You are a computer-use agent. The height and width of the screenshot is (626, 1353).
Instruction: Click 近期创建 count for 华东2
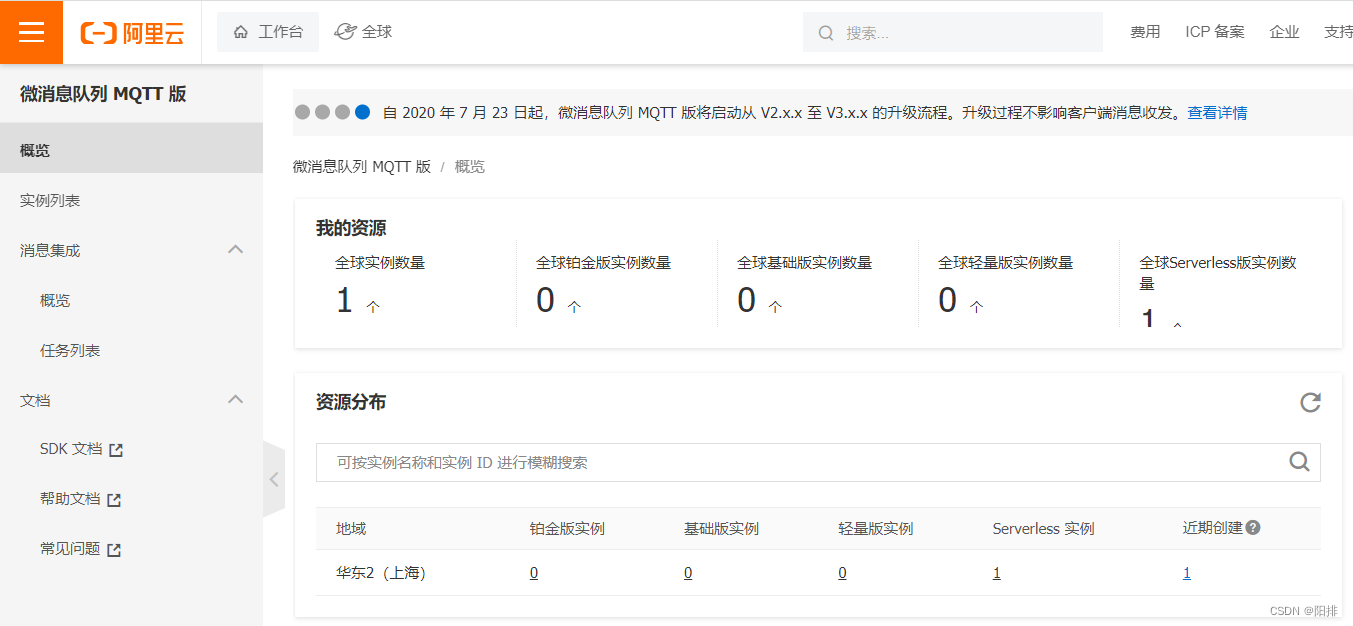[1187, 573]
